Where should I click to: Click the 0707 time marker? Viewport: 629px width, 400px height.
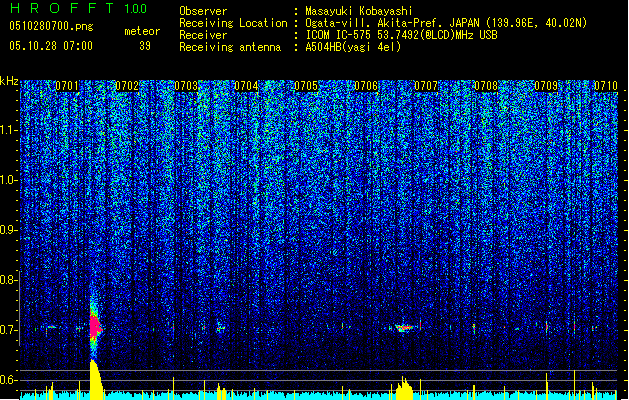[426, 86]
